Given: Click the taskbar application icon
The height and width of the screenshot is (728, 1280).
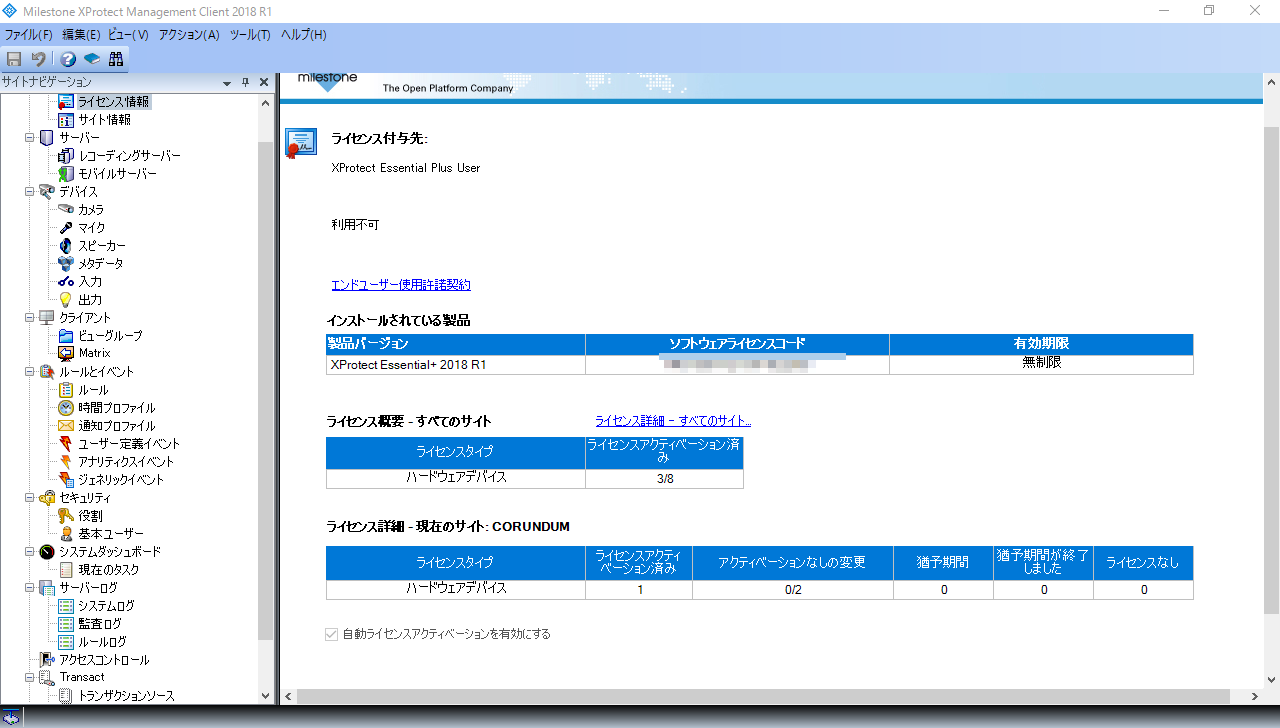Looking at the screenshot, I should [12, 717].
